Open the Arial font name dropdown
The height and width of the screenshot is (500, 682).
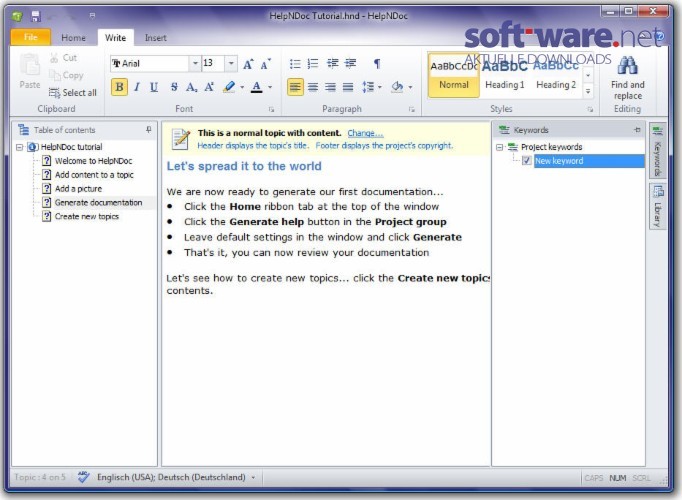click(195, 63)
